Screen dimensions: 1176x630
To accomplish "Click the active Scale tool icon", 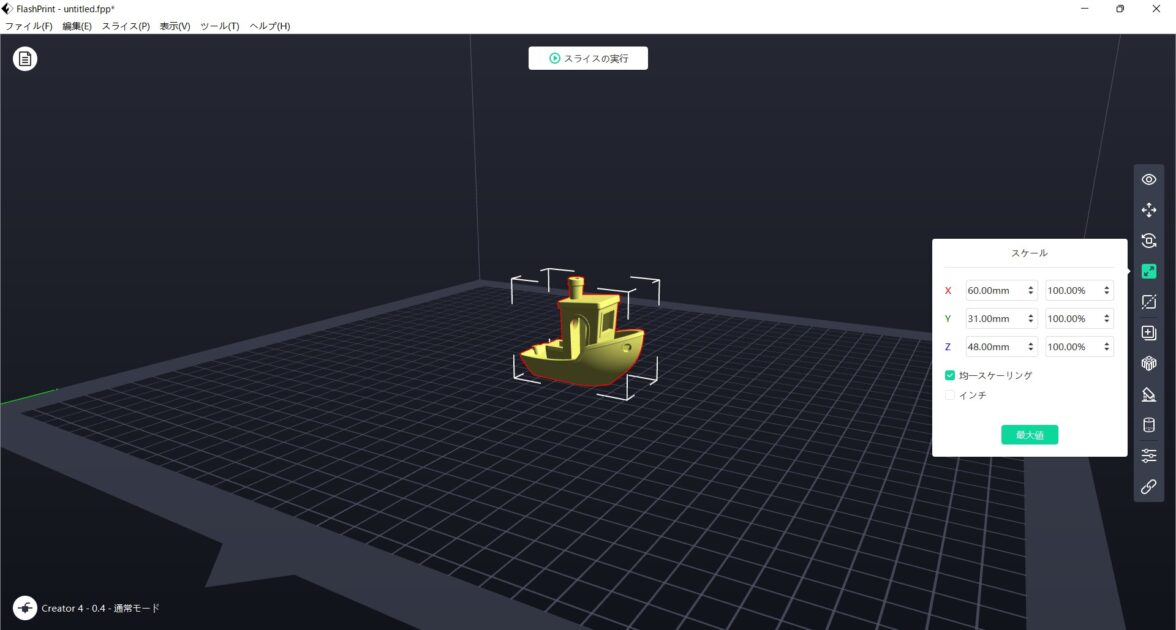I will 1149,271.
